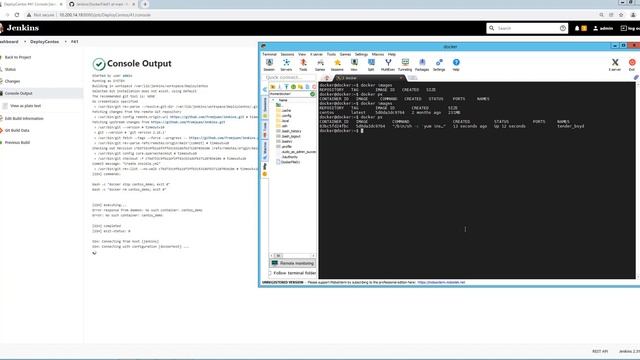Viewport: 640px width, 360px height.
Task: Switch to the Jenkins Dockerfile GitHub browser tab
Action: [x=102, y=4]
